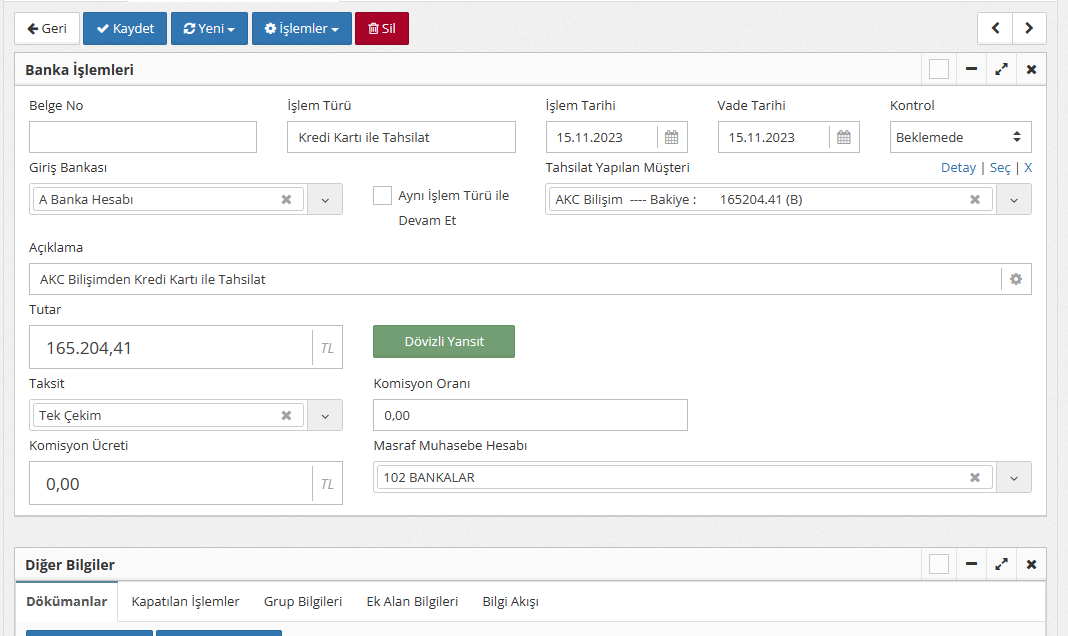Image resolution: width=1068 pixels, height=636 pixels.
Task: Remove the 102 BANKALAR account selection
Action: [x=975, y=478]
